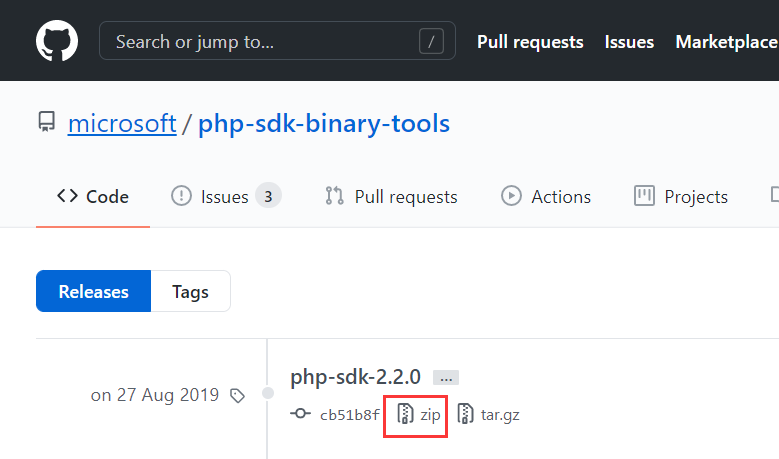This screenshot has height=459, width=779.
Task: Go to Marketplace in the header
Action: click(727, 42)
